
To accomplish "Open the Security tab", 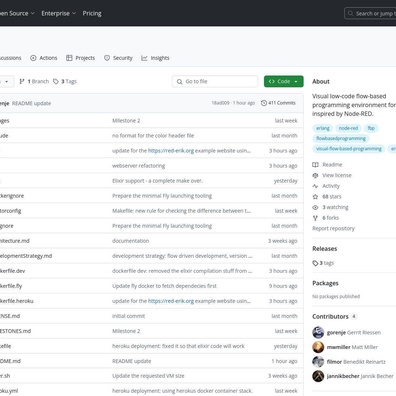I will coord(118,58).
